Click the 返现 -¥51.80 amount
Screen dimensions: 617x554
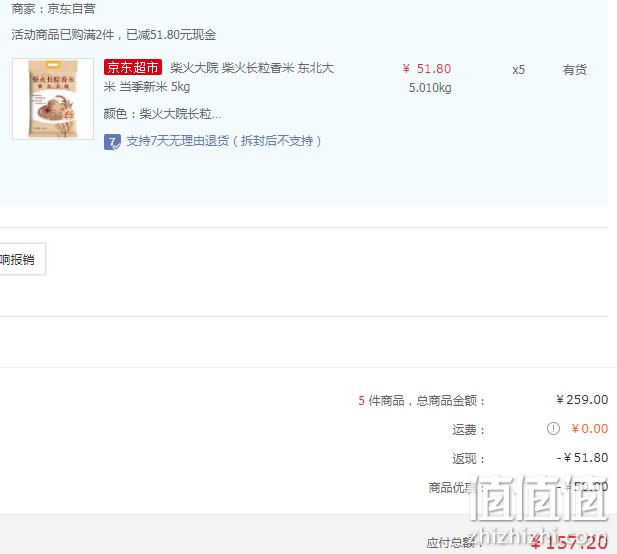582,458
